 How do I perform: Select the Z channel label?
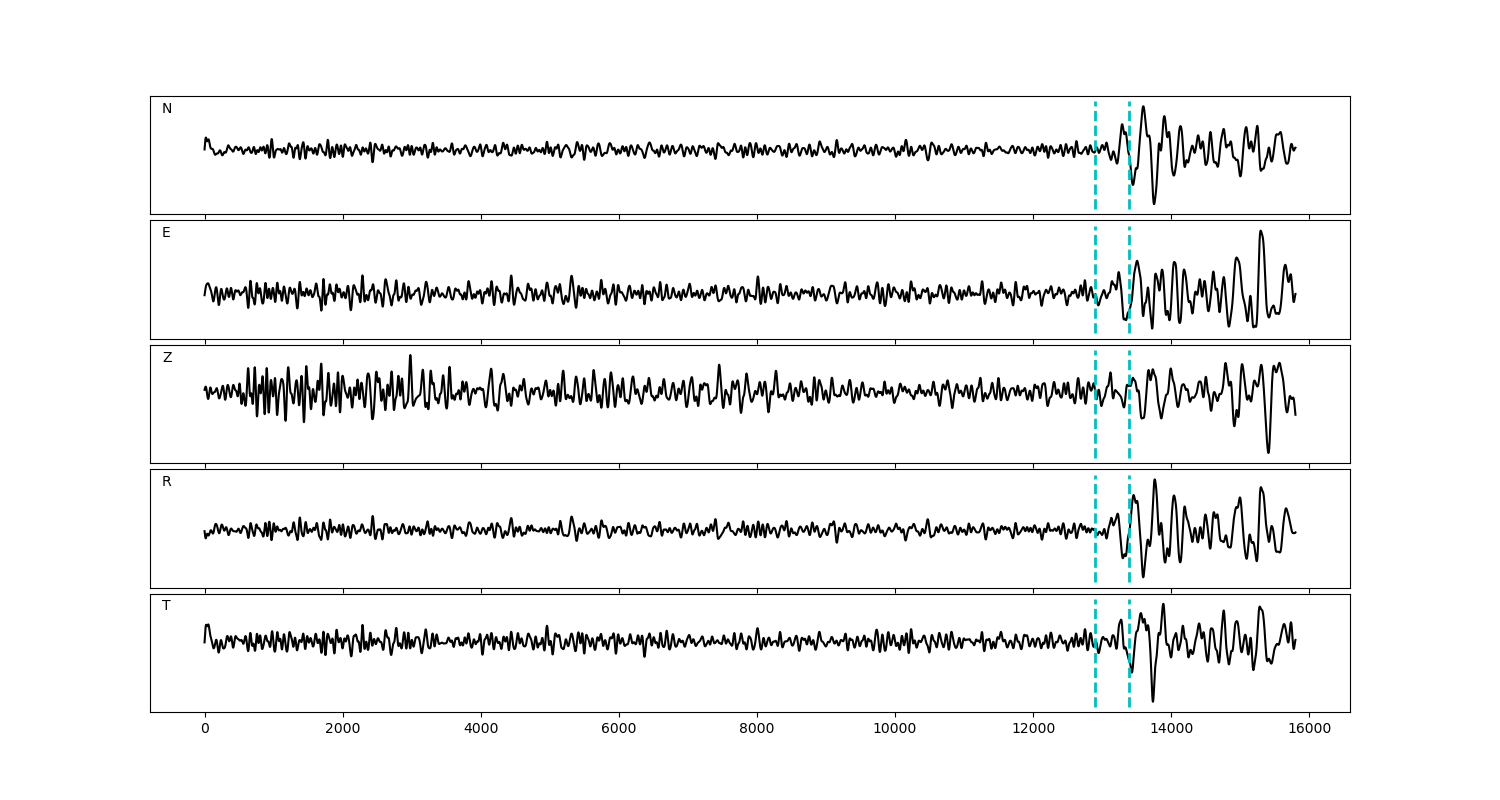click(x=167, y=358)
